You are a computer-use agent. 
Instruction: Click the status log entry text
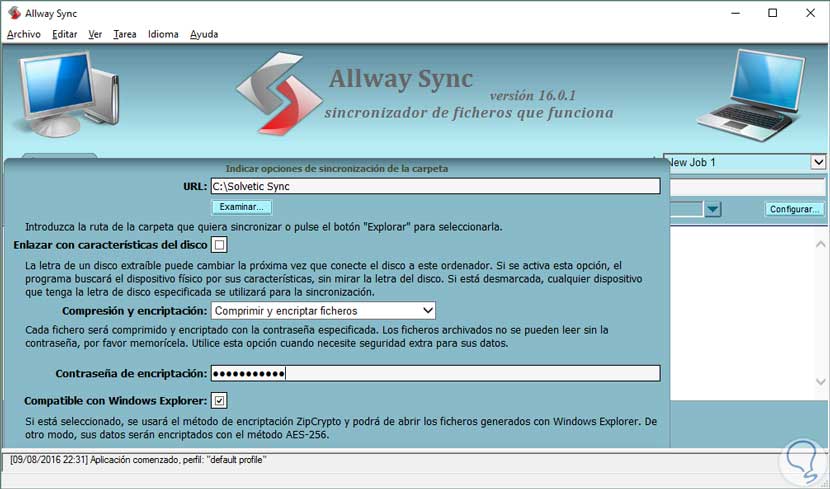pyautogui.click(x=138, y=460)
